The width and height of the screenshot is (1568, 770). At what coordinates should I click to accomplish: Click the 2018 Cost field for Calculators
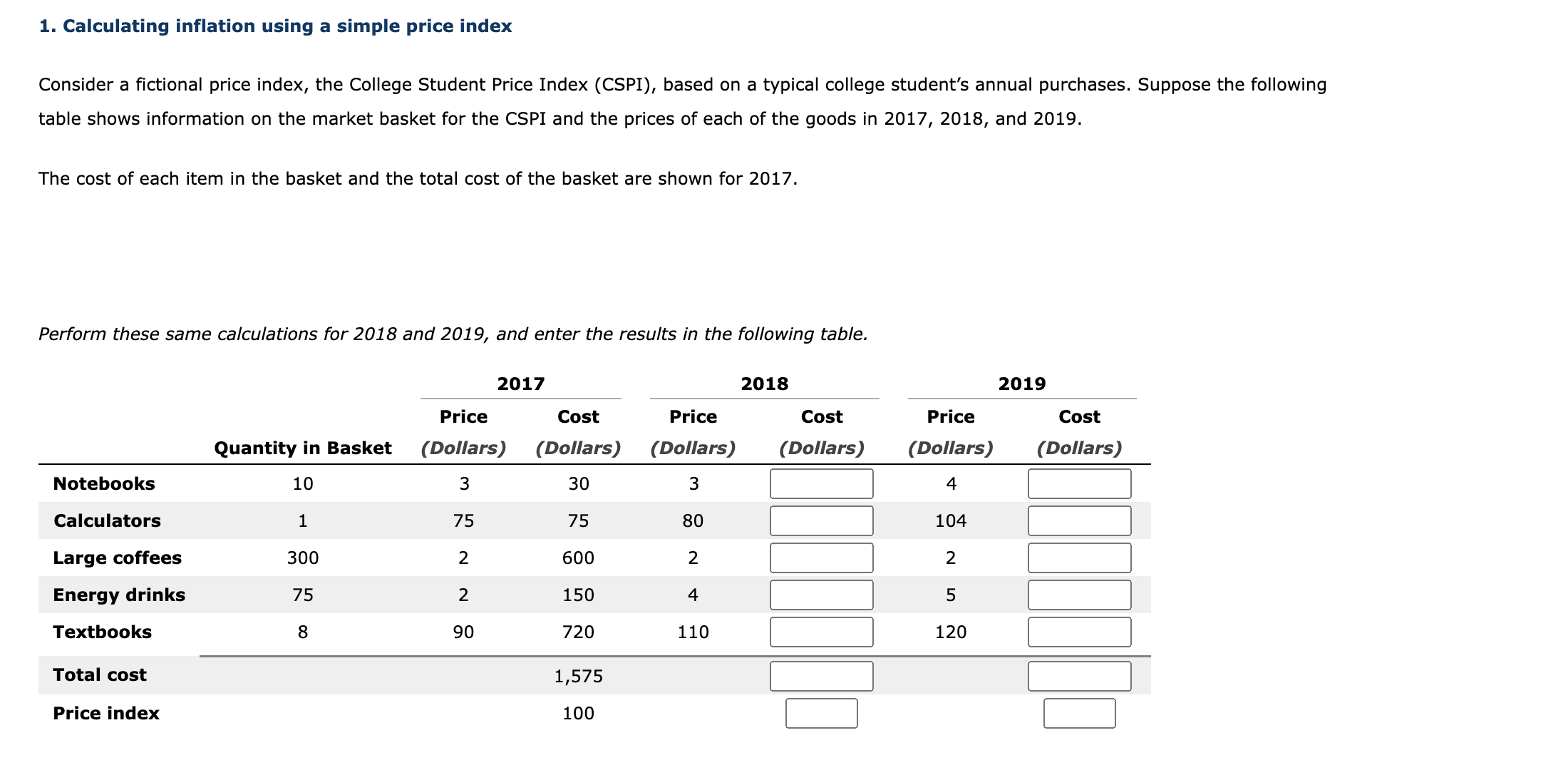(x=821, y=521)
